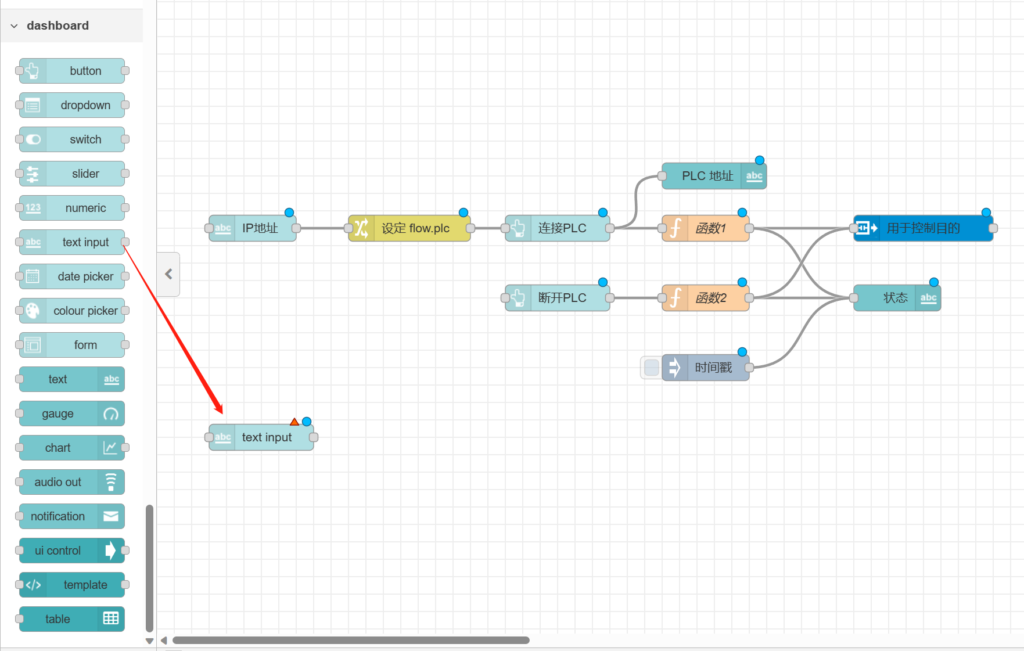Screen dimensions: 1024x651
Task: Collapse the dashboard palette category
Action: tap(15, 26)
